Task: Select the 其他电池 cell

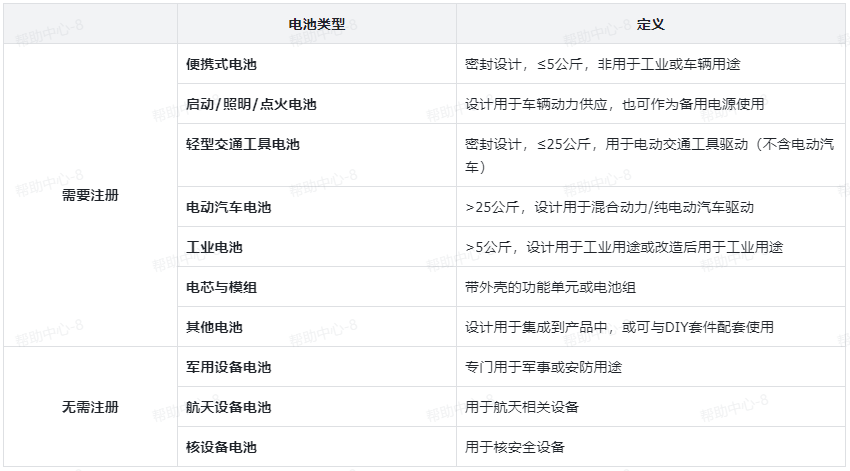Action: [317, 327]
